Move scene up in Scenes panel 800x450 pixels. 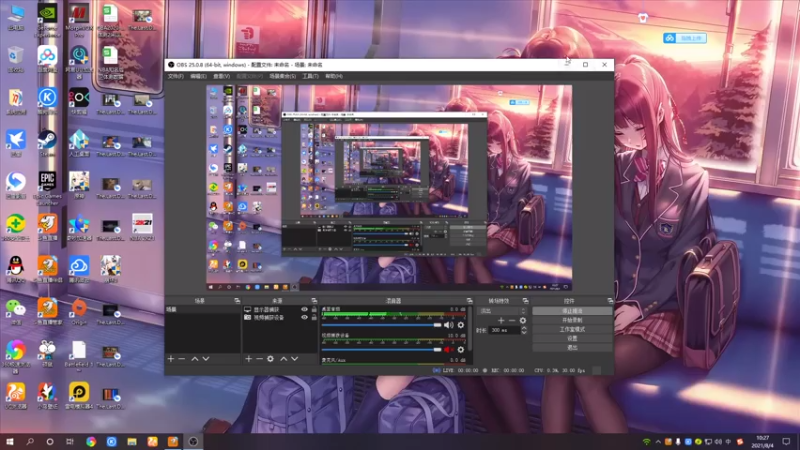click(x=195, y=359)
